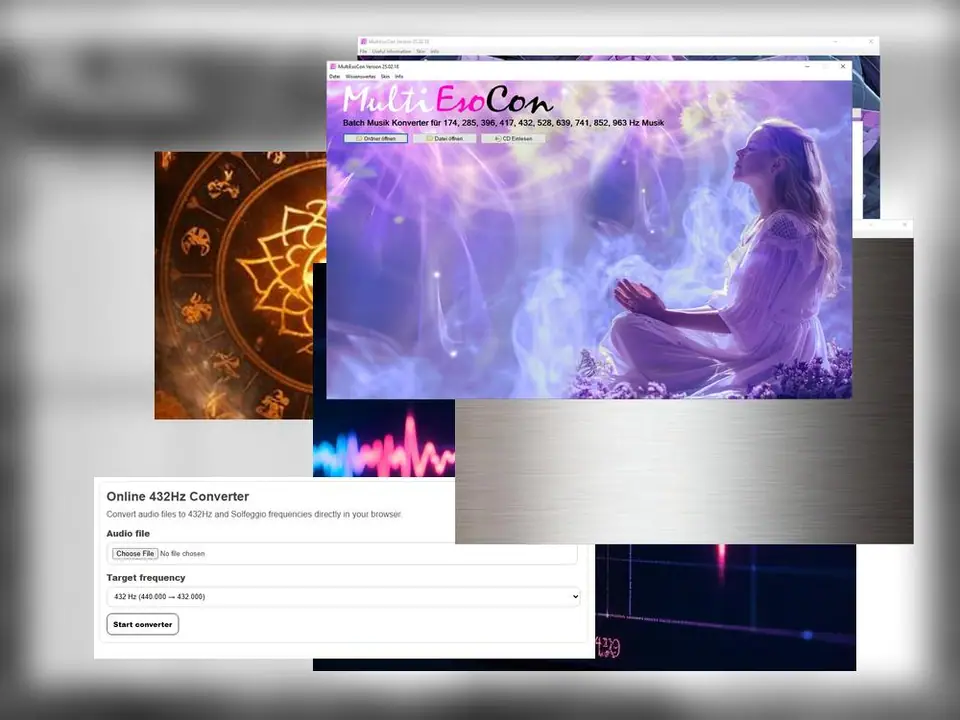The image size is (960, 720).
Task: Click the Choose File button
Action: point(134,554)
